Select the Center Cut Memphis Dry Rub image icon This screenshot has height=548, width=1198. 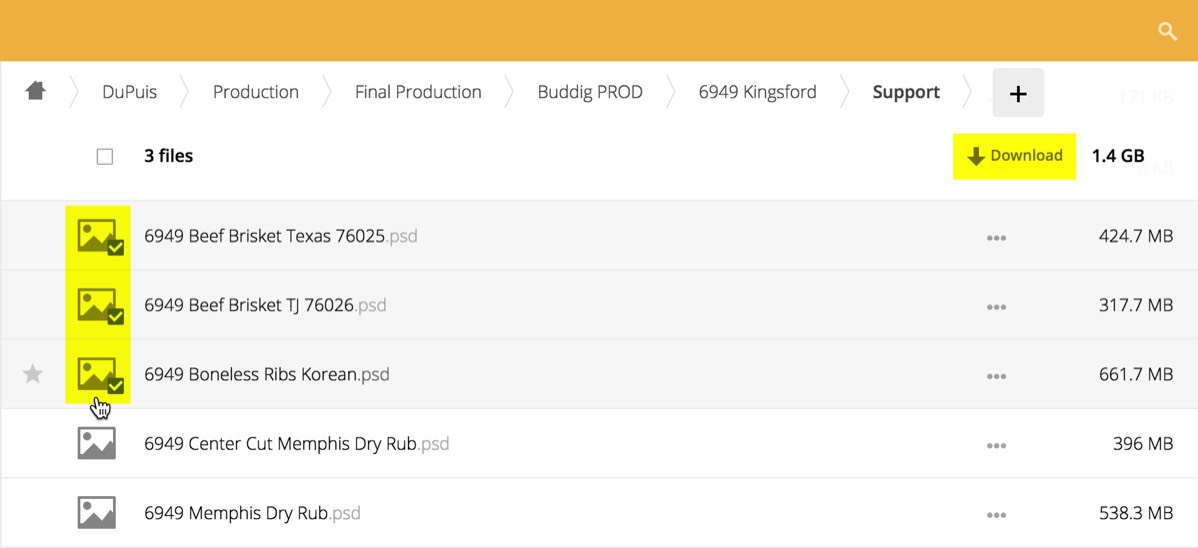point(97,443)
